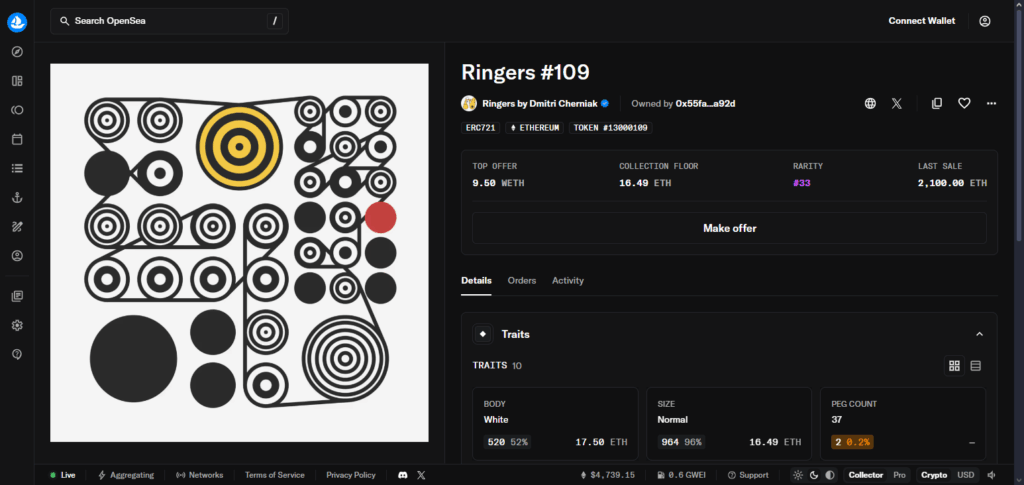Viewport: 1024px width, 485px height.
Task: Click the Networks status in the footer
Action: [200, 475]
